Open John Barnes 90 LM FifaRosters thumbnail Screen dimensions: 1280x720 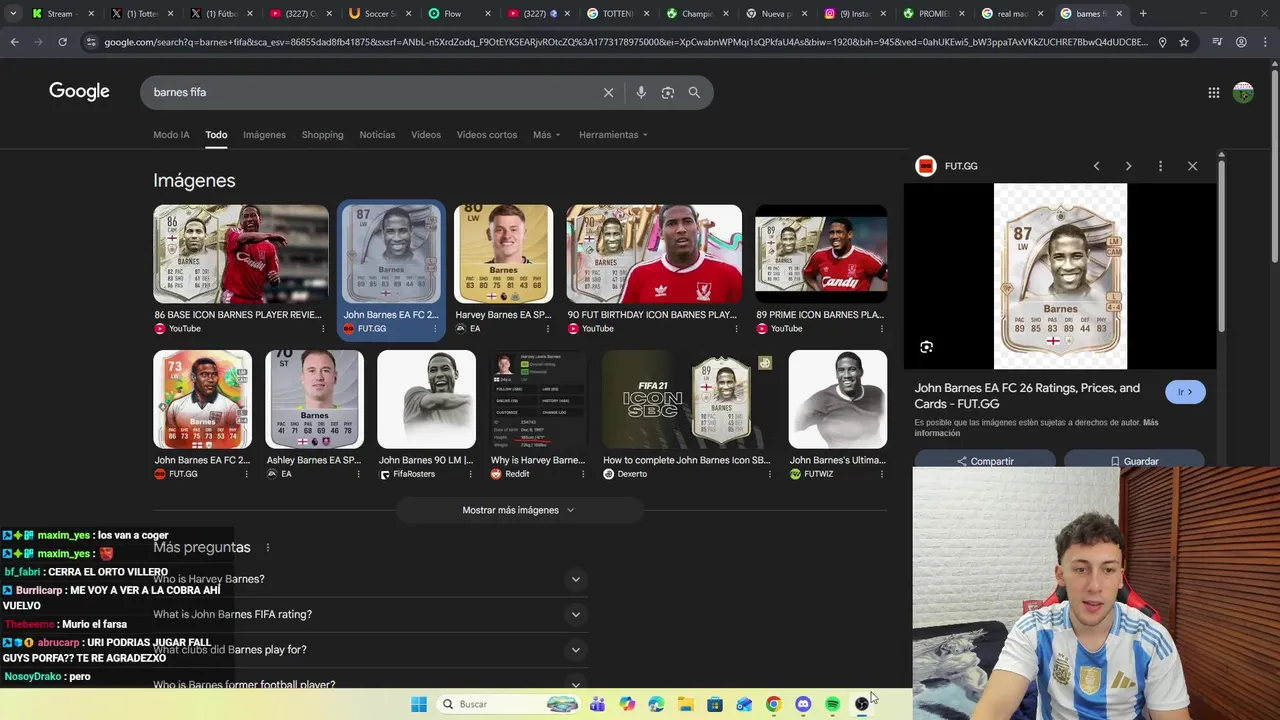point(426,399)
